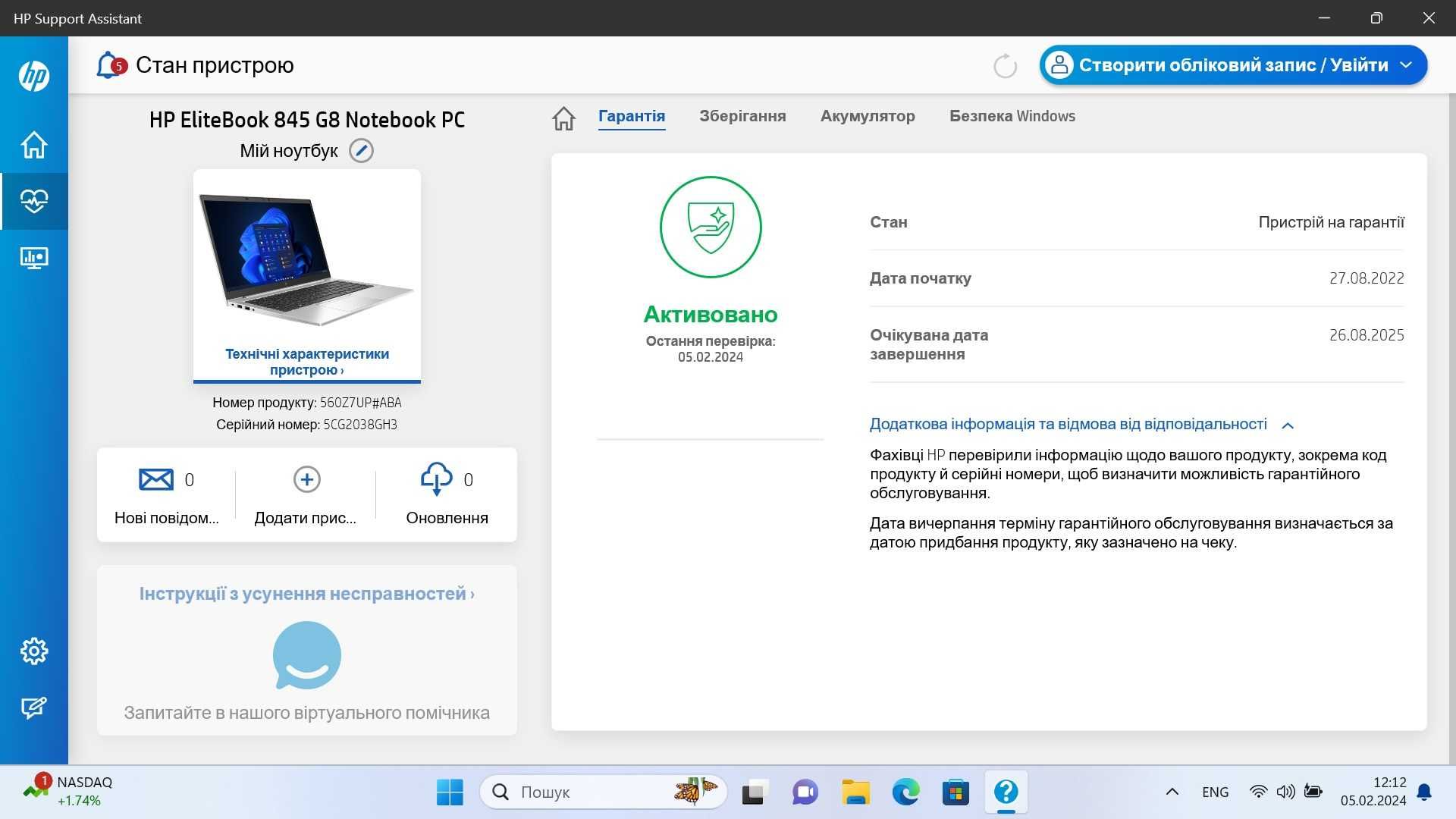Expand the account dropdown chevron

click(x=1406, y=65)
